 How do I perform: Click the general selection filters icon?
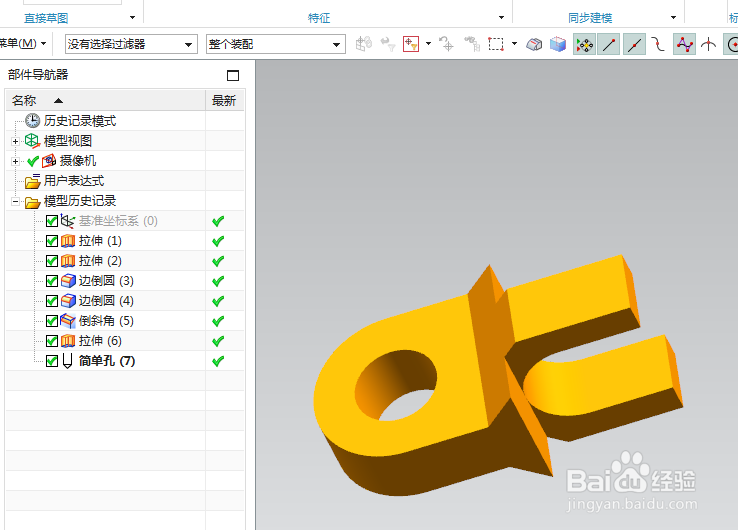363,44
